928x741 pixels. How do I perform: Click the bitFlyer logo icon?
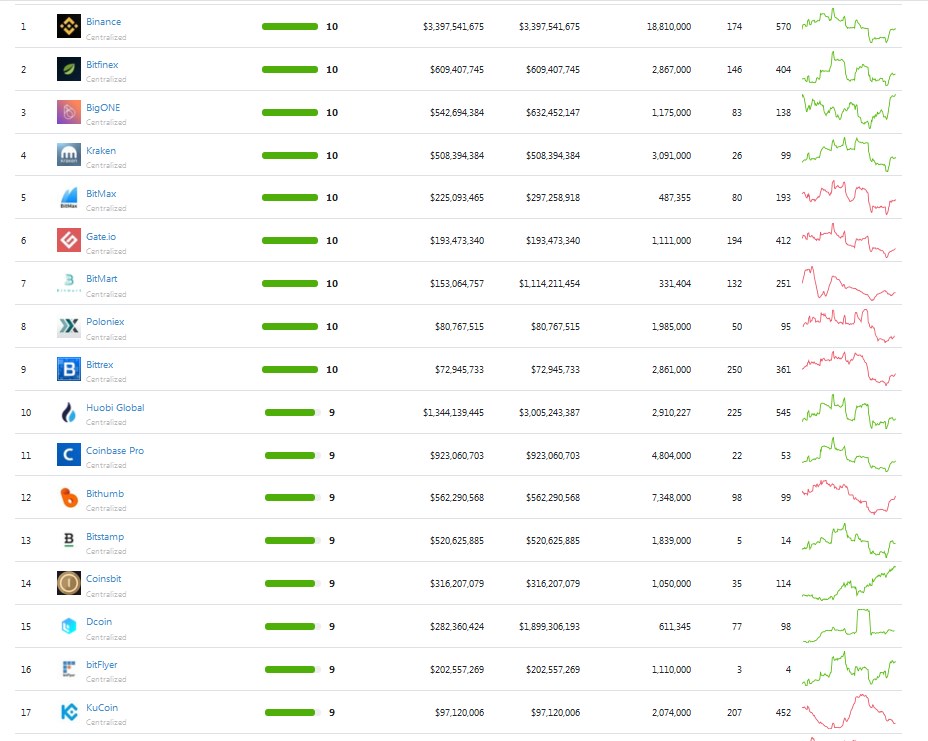click(x=69, y=669)
